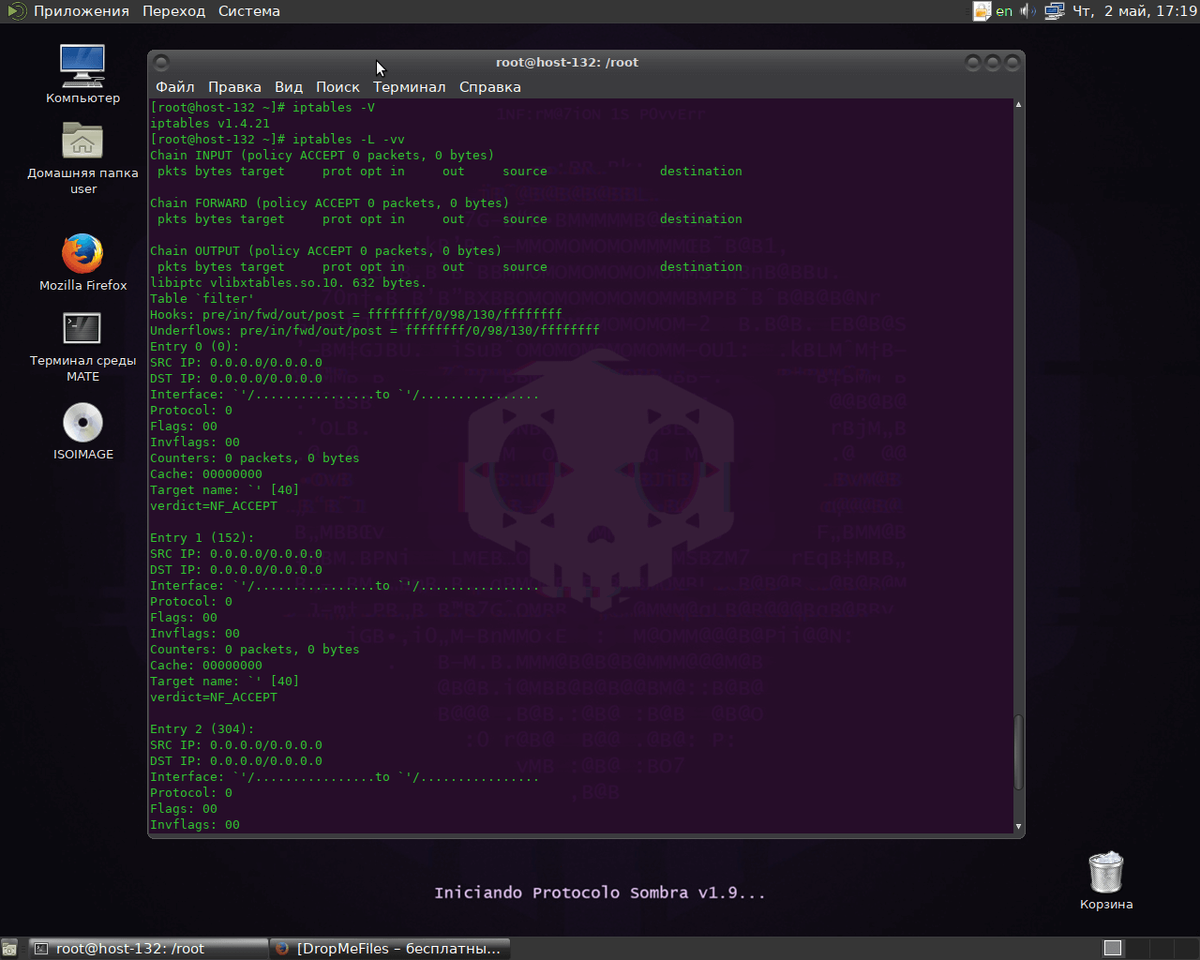
Task: Open the calendar from the clock
Action: point(1133,11)
